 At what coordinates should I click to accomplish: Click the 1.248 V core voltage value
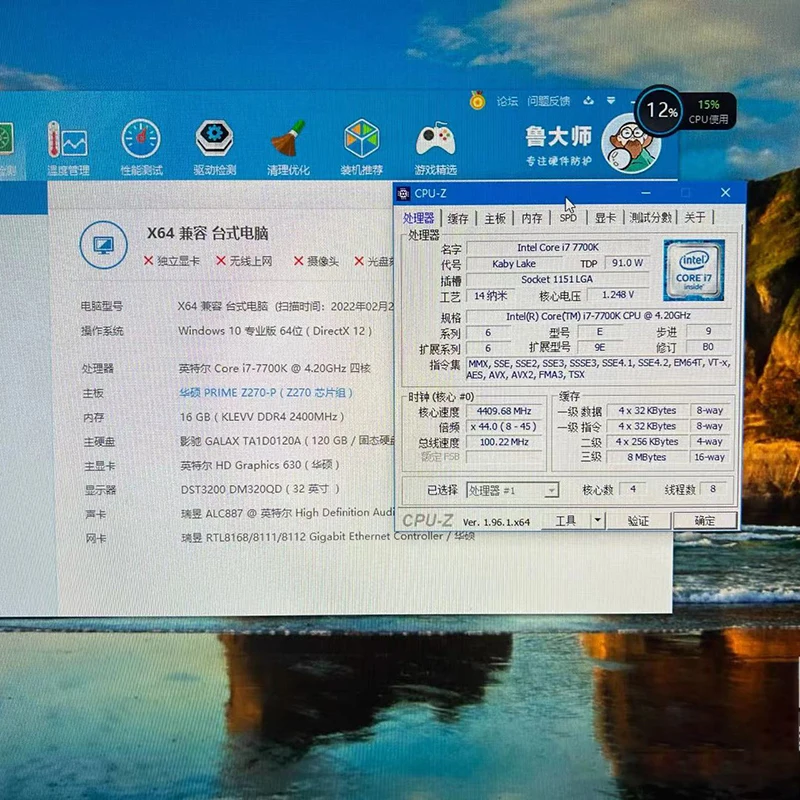tap(617, 295)
